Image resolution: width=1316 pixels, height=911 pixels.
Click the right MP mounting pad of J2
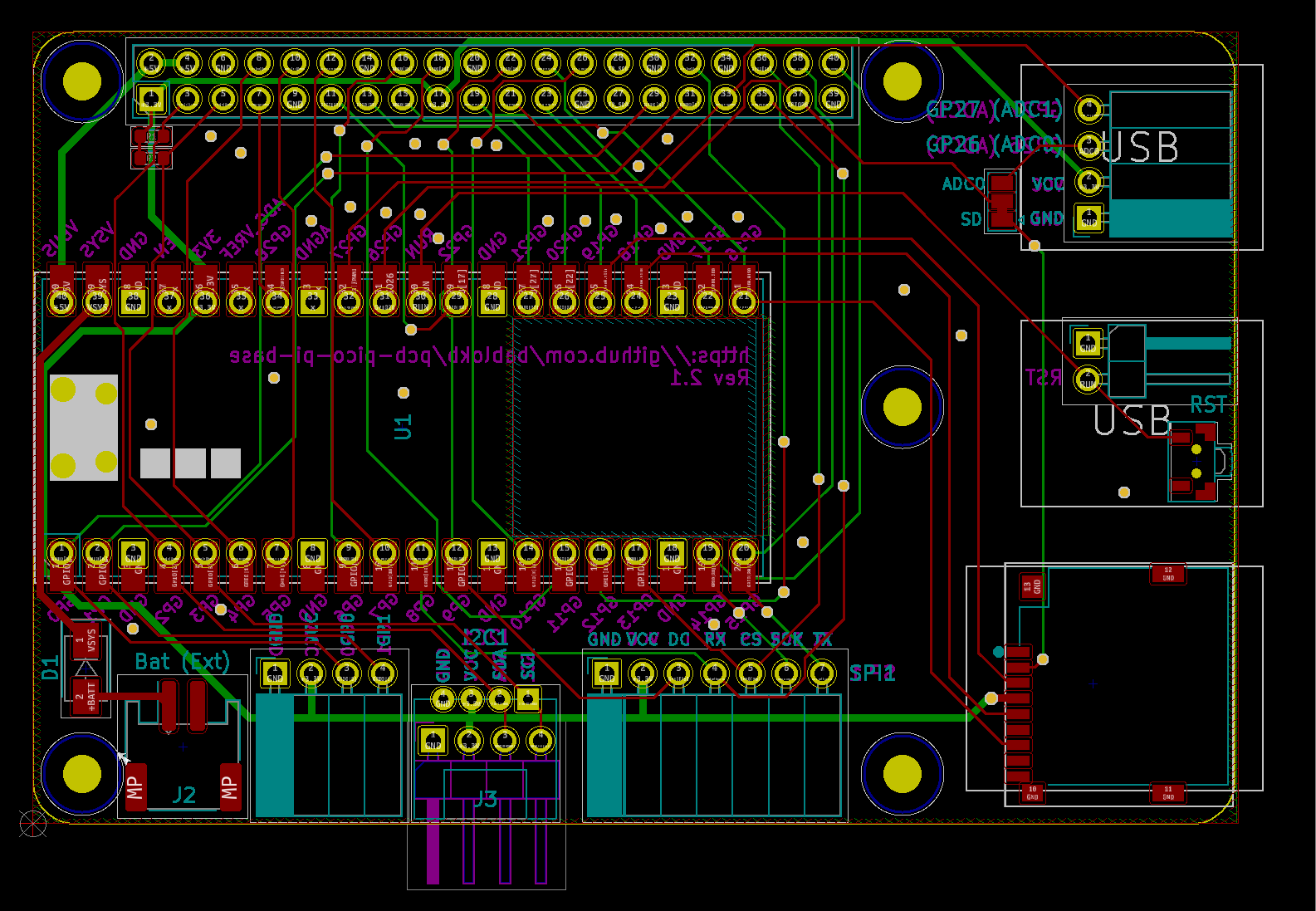[x=229, y=786]
